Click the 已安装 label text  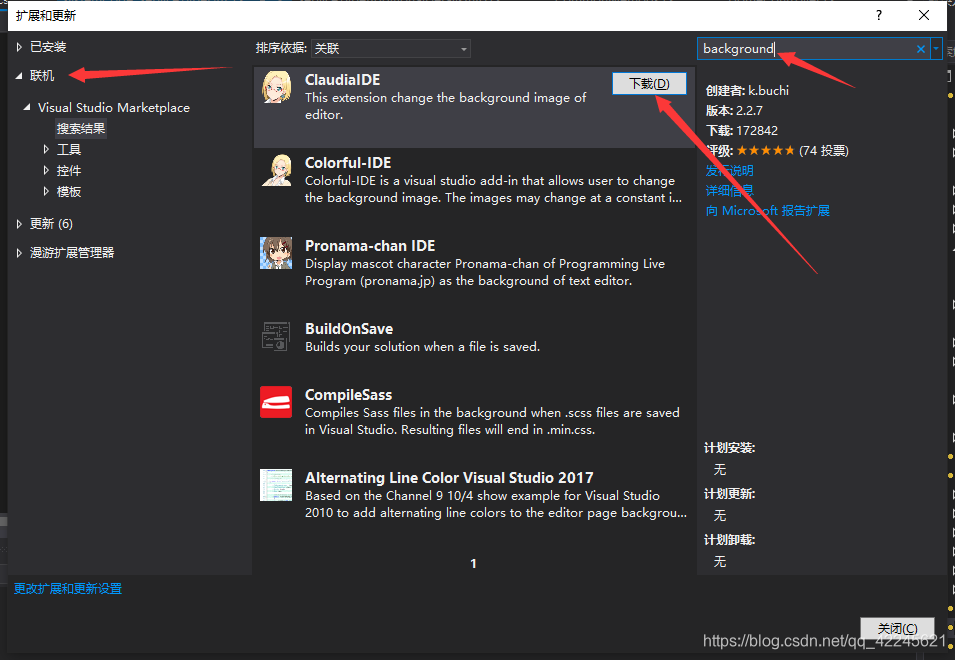click(48, 47)
